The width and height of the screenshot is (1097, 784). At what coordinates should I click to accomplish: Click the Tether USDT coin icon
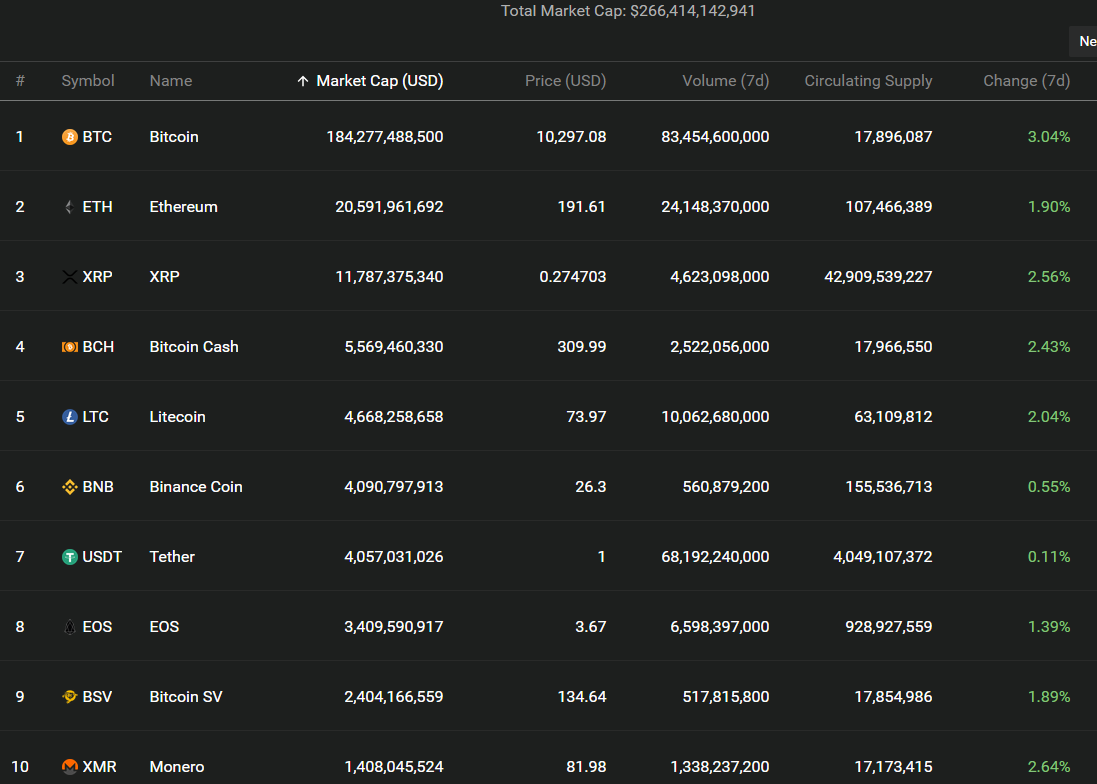(x=70, y=557)
